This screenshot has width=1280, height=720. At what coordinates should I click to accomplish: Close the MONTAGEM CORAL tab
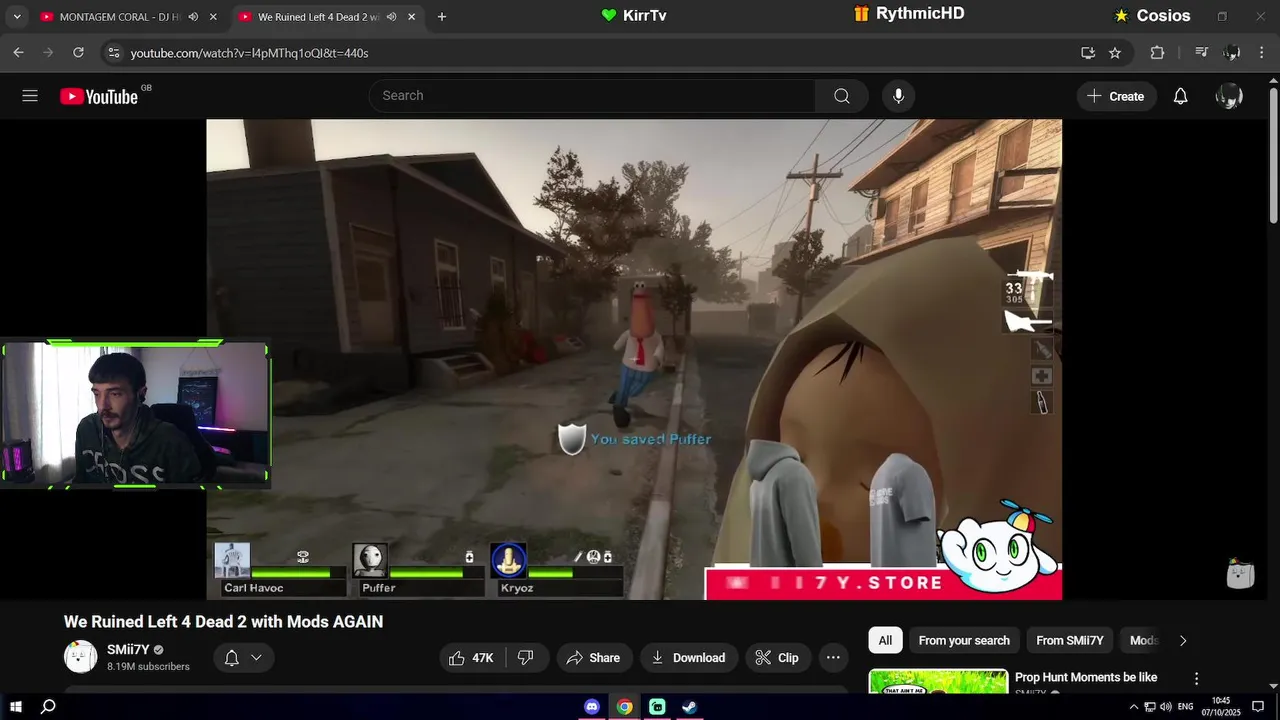click(x=213, y=17)
